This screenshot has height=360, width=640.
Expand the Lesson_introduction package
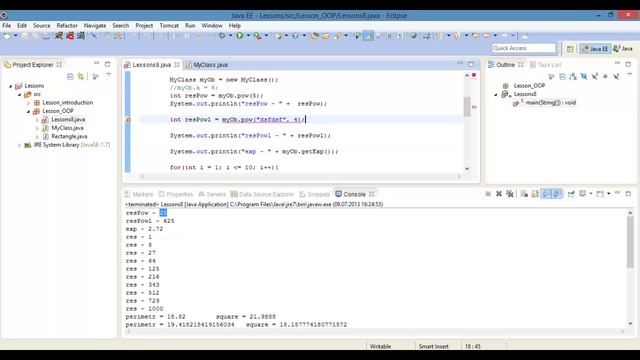pyautogui.click(x=29, y=103)
